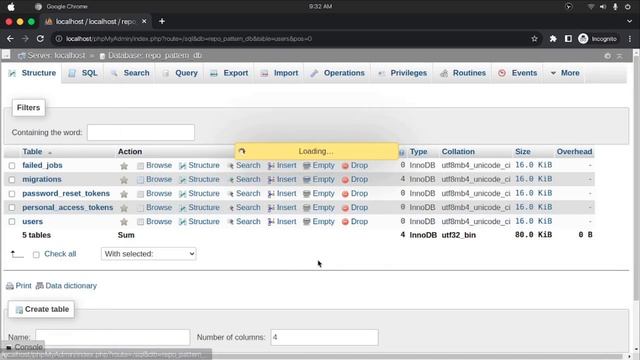
Task: Open the Routines tab
Action: [463, 73]
